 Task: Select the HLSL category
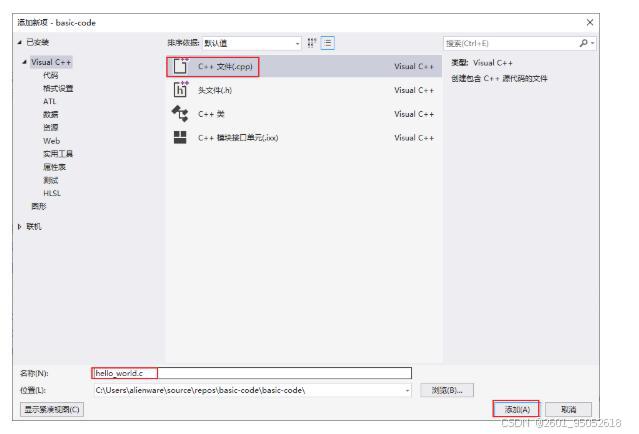(x=52, y=193)
